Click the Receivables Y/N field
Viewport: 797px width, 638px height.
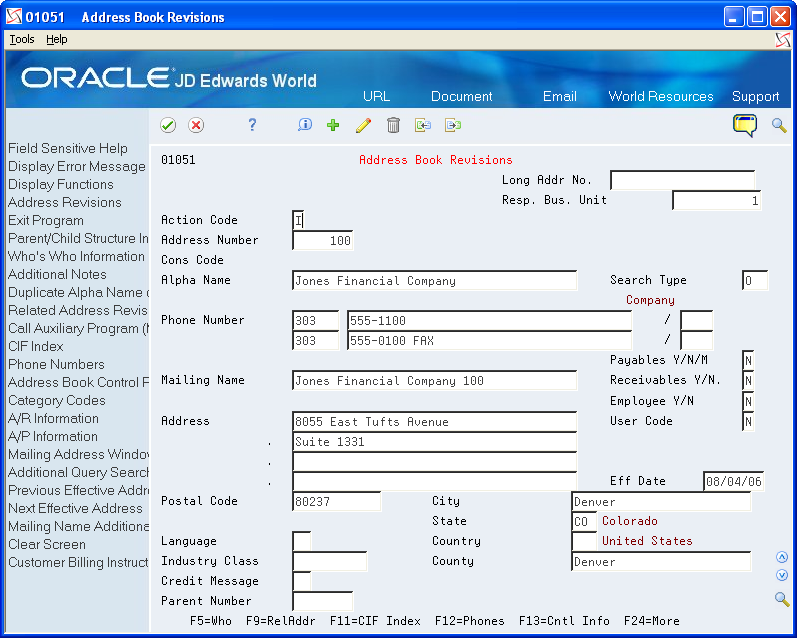click(748, 381)
